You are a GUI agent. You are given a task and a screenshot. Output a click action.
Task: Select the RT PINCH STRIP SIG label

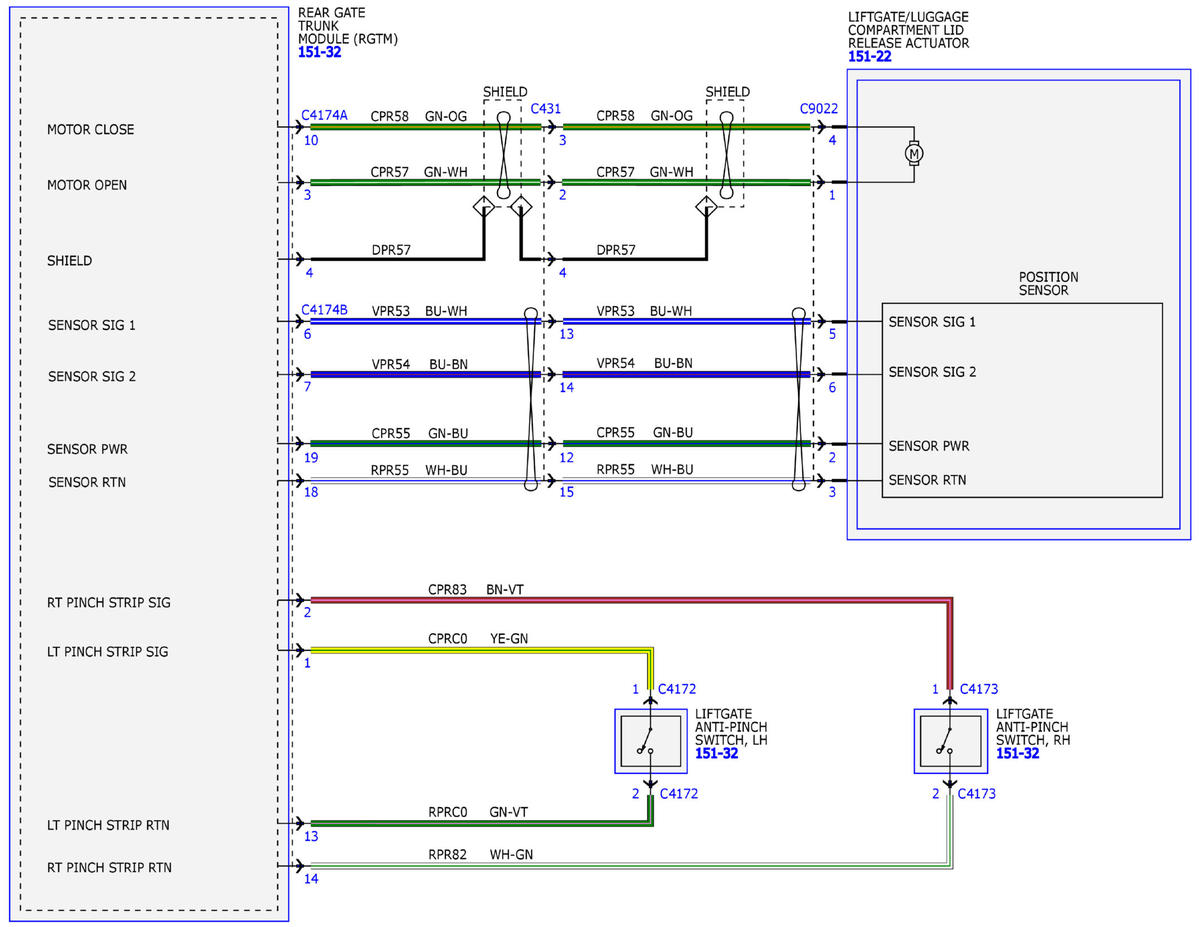pos(108,603)
